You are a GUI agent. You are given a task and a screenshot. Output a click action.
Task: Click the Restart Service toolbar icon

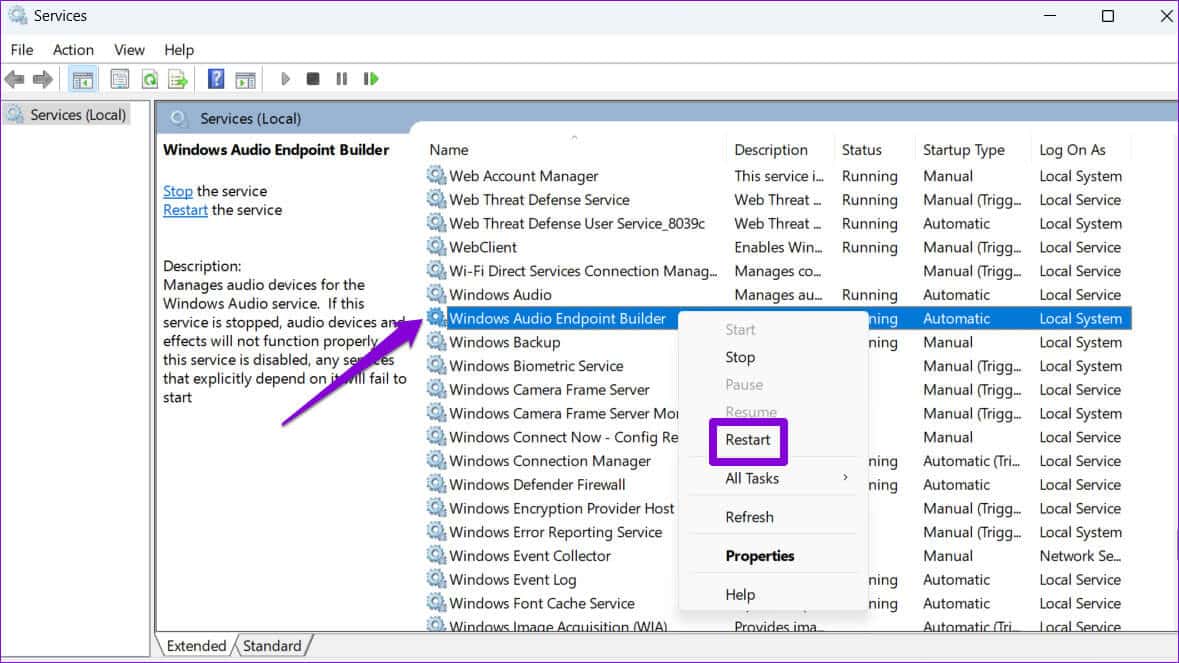pyautogui.click(x=371, y=79)
